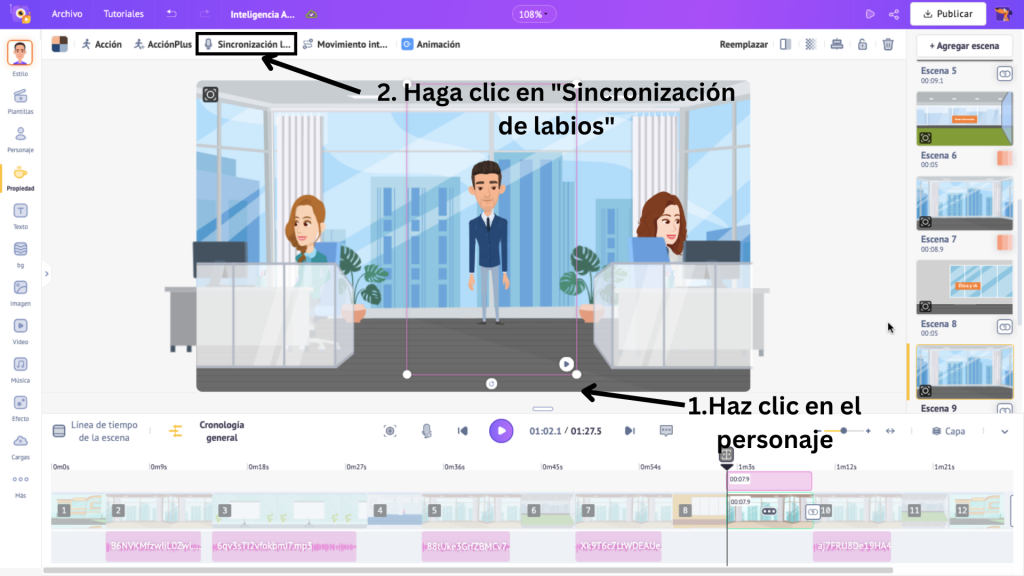Open the layer arrangement icon in the toolbar
The image size is (1024, 576).
click(x=837, y=44)
